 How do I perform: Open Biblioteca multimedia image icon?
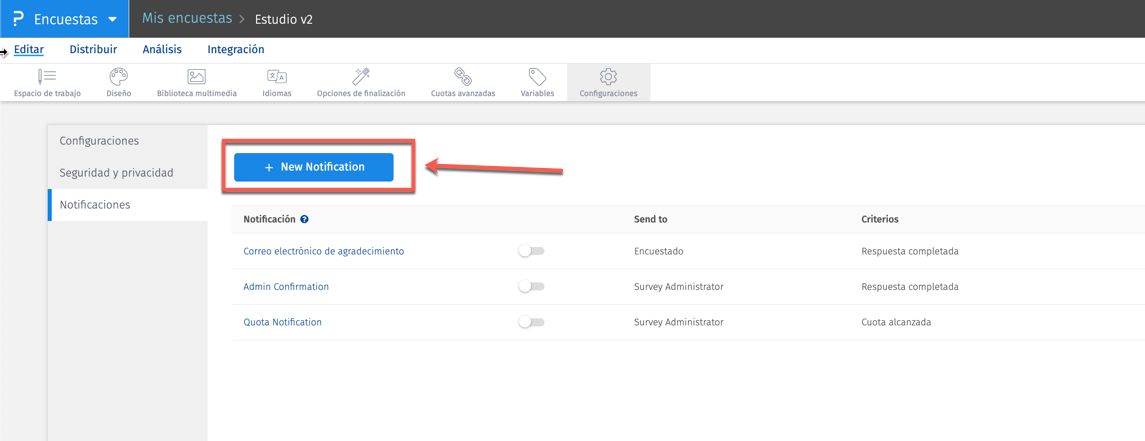pyautogui.click(x=196, y=77)
